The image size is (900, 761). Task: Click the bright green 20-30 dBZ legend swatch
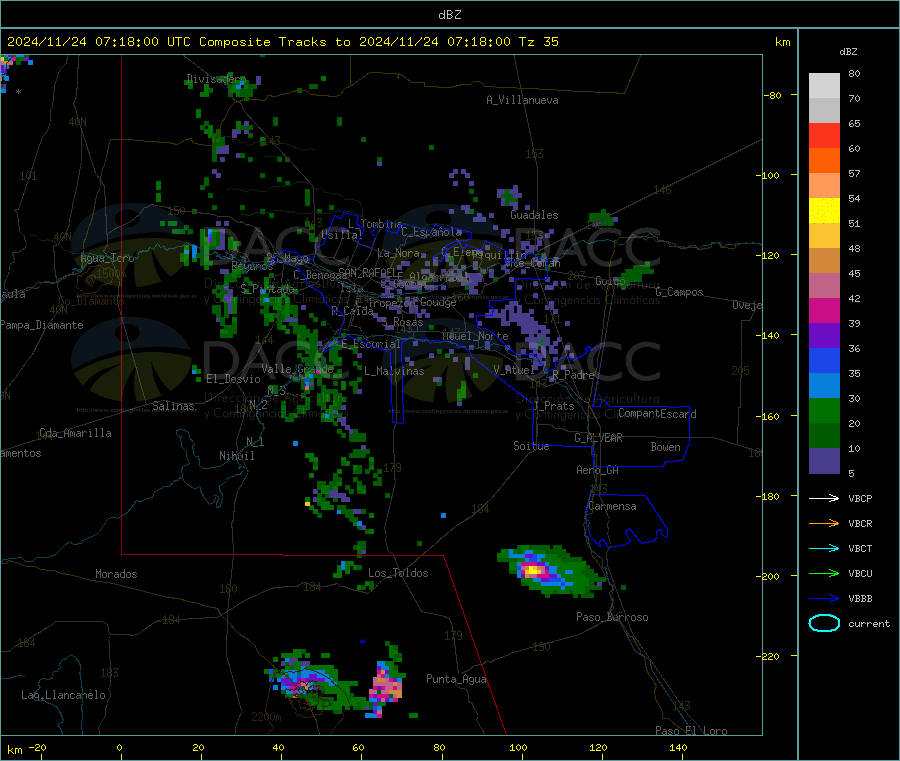824,411
